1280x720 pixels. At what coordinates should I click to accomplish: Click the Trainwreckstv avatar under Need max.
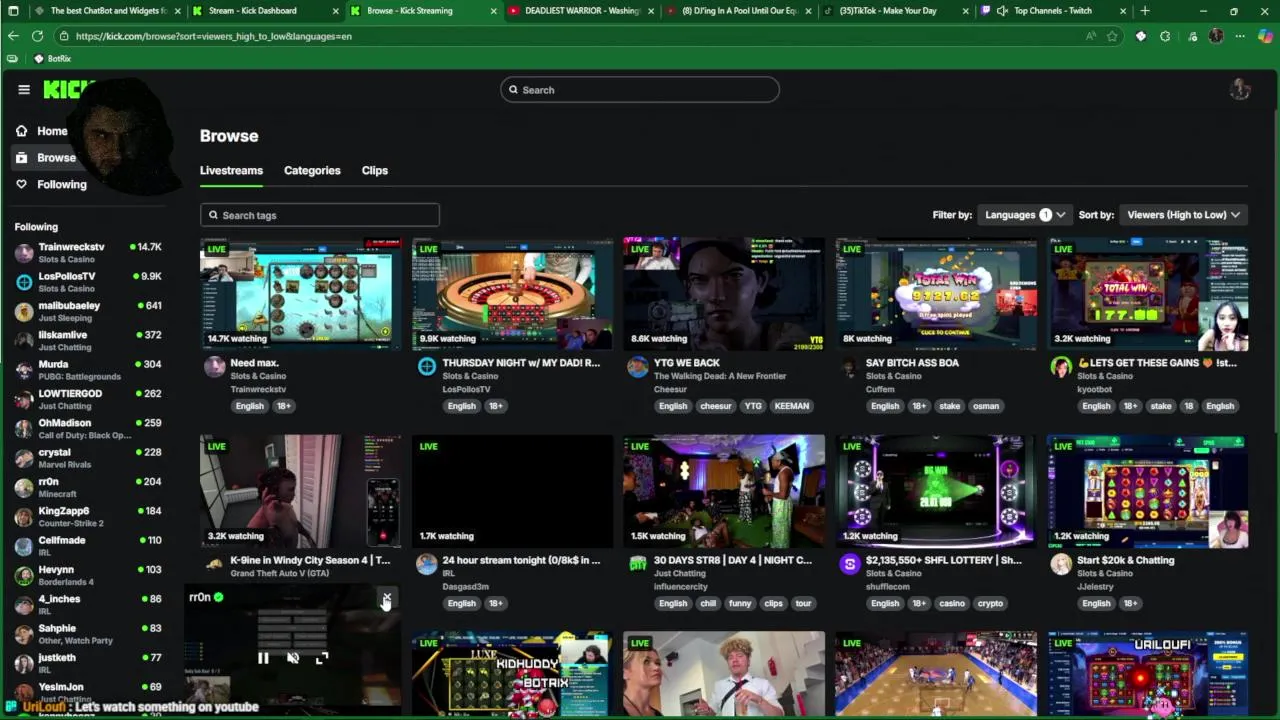click(214, 367)
